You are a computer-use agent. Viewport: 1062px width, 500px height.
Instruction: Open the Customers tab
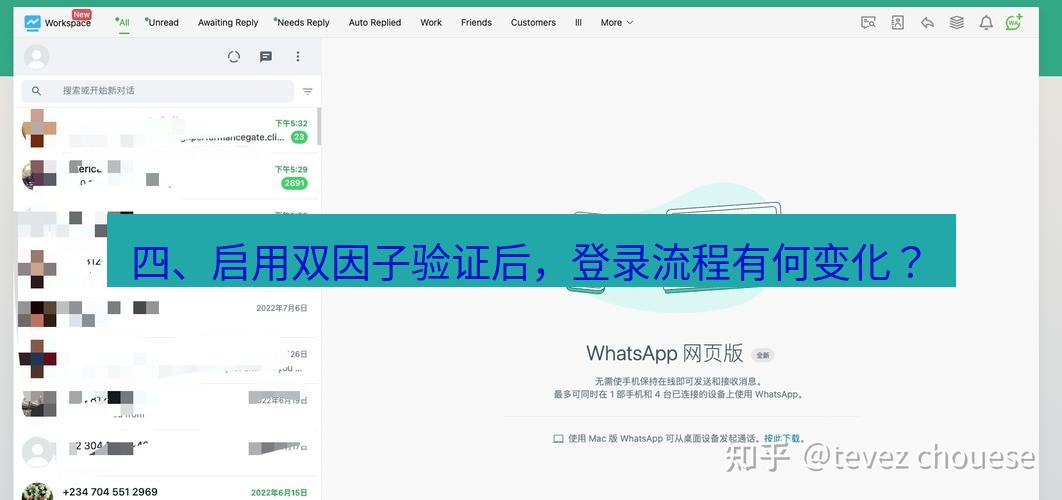533,22
